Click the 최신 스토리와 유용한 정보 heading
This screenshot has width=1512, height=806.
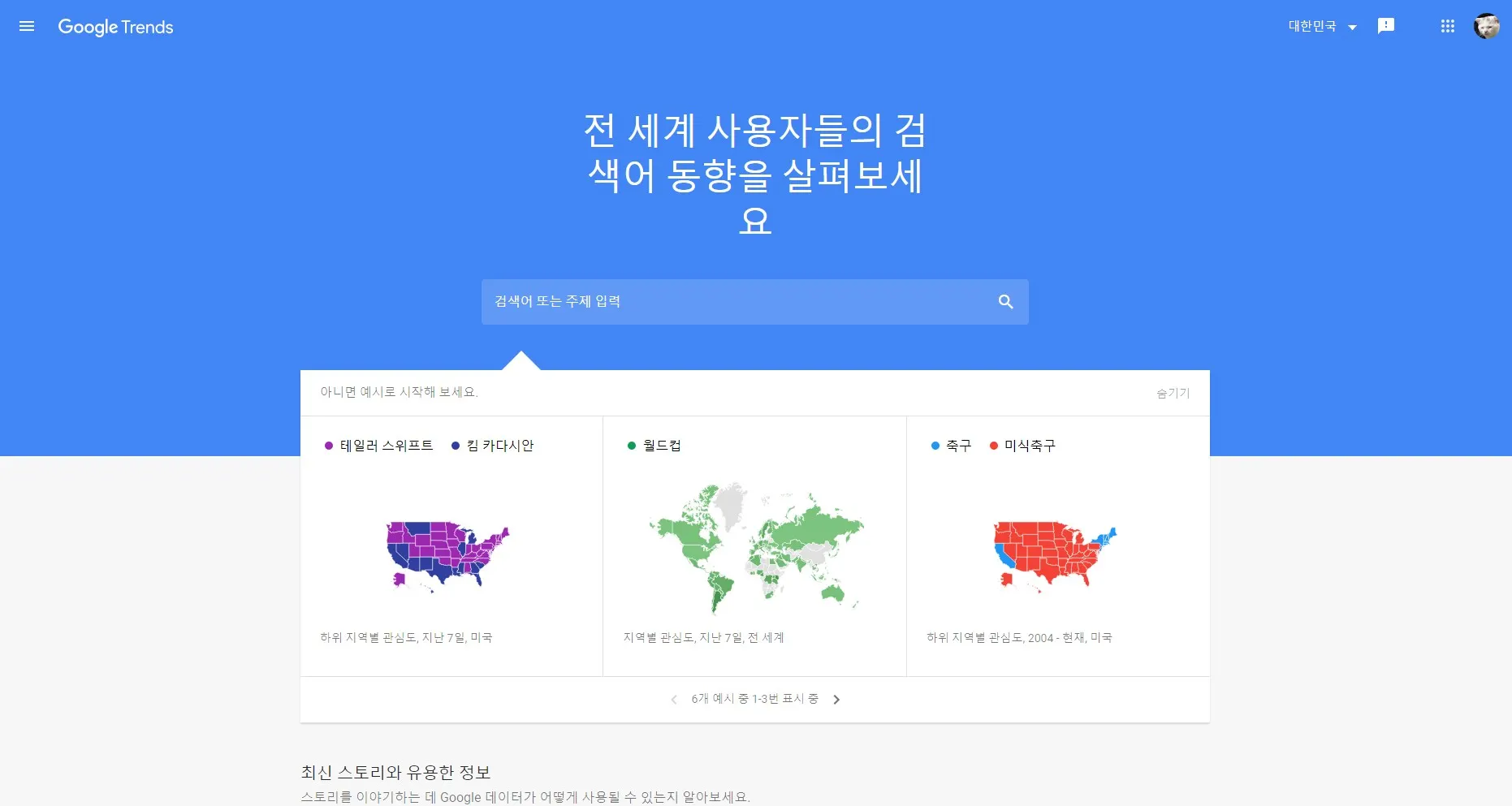(x=395, y=773)
